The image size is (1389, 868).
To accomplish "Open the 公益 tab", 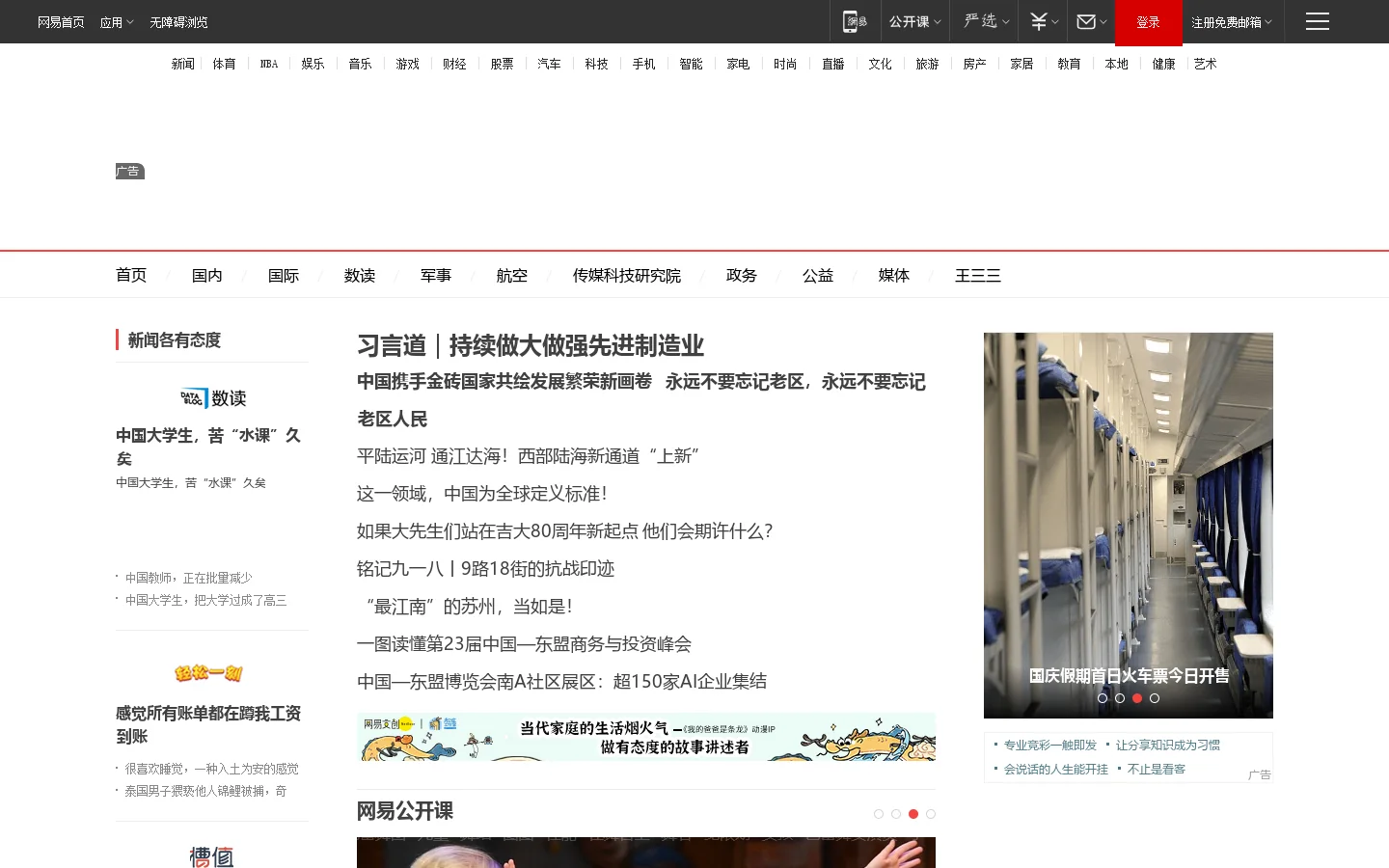I will pyautogui.click(x=818, y=275).
